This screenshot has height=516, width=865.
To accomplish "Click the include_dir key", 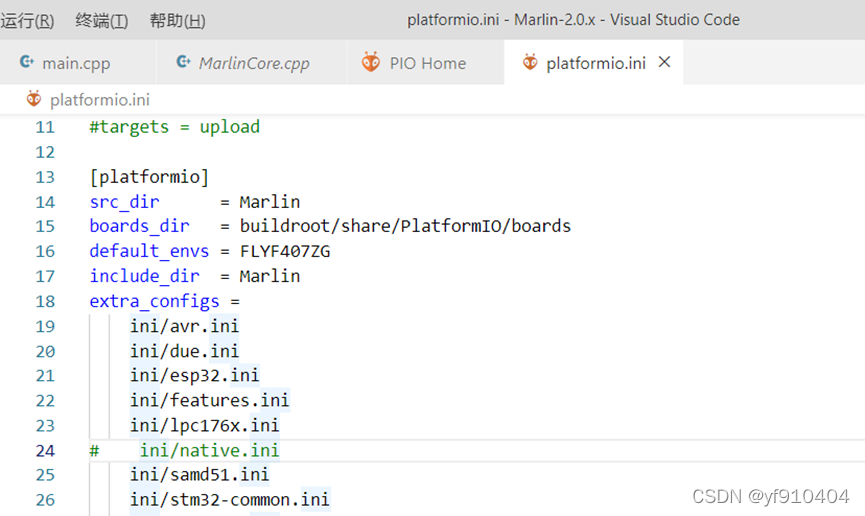I will [144, 276].
